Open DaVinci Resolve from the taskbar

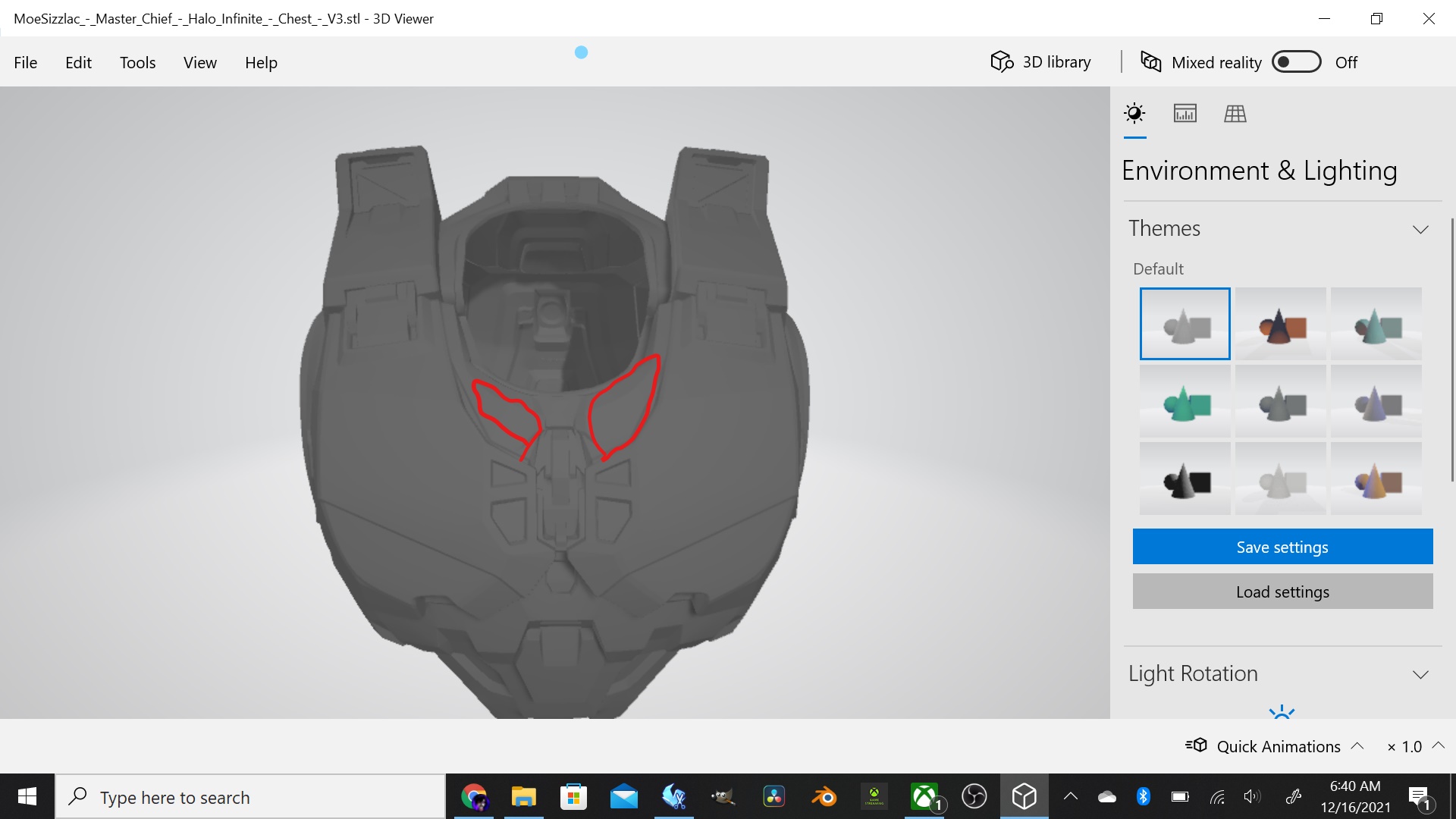pyautogui.click(x=773, y=797)
